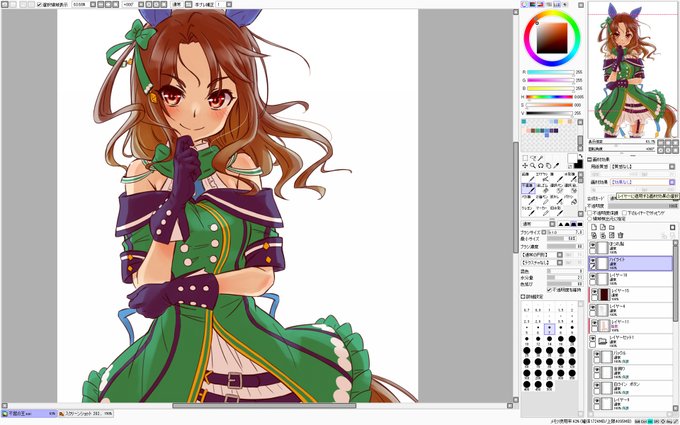Image resolution: width=680 pixels, height=425 pixels.
Task: Click the navigator preview thumbnail
Action: tap(634, 70)
